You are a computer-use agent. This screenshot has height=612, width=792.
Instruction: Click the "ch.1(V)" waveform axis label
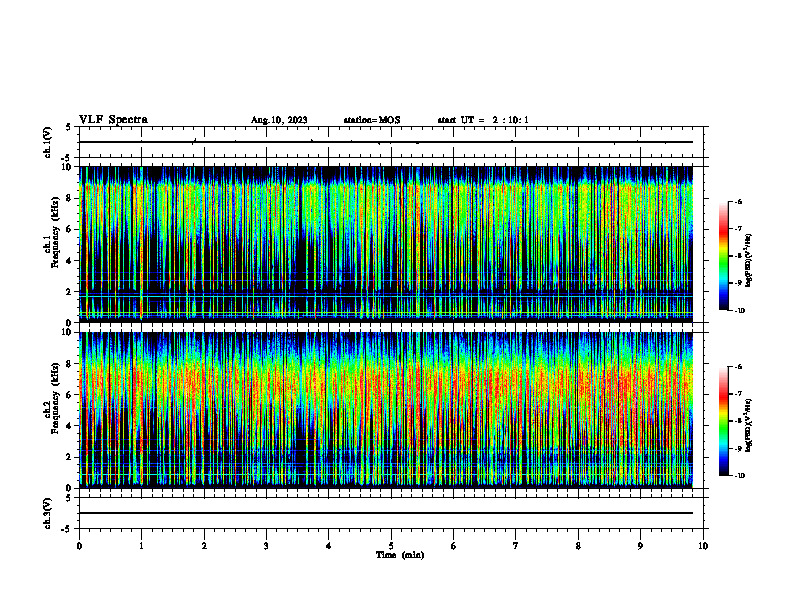pos(48,142)
